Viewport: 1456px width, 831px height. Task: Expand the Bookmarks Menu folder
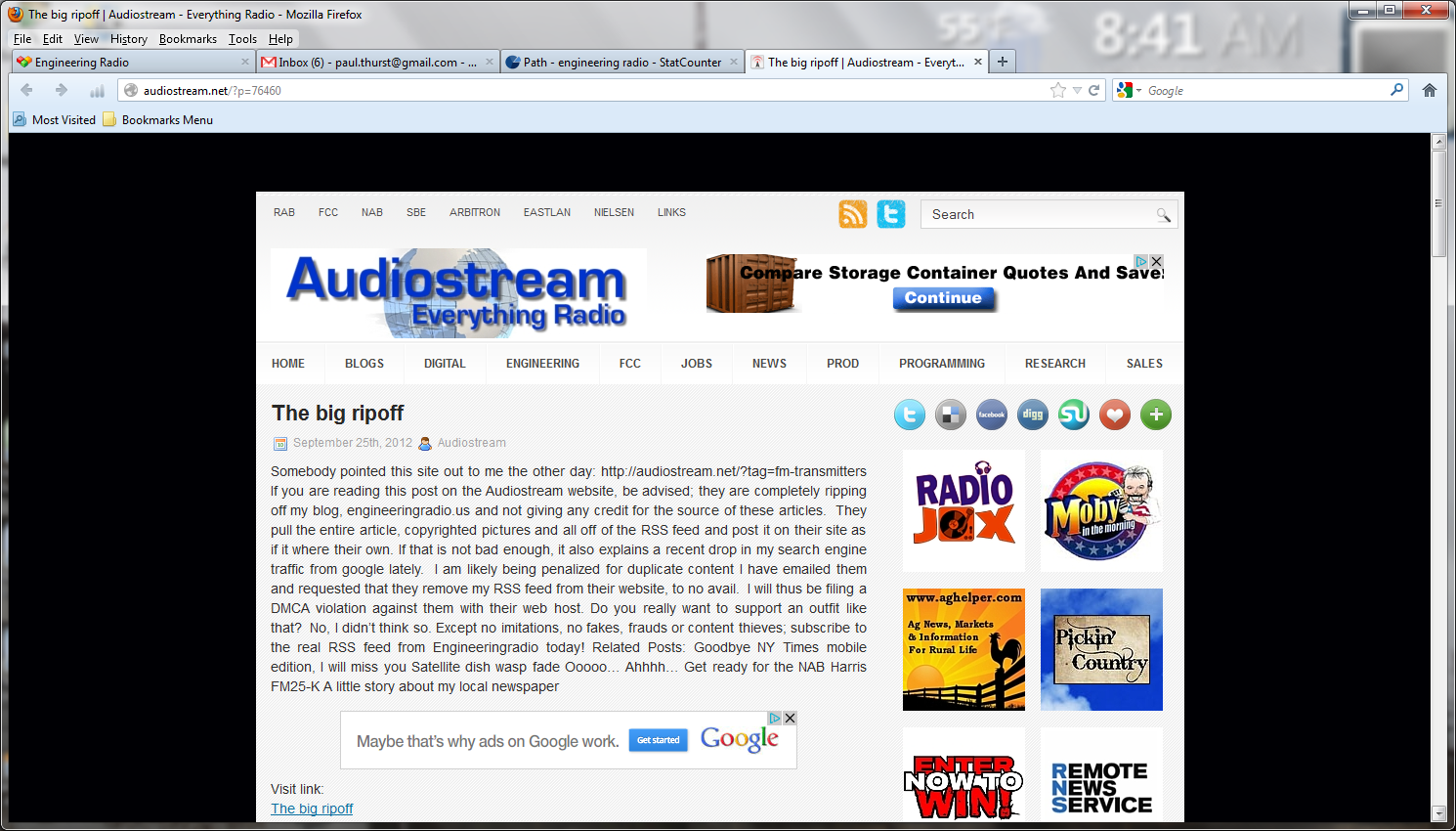[158, 120]
